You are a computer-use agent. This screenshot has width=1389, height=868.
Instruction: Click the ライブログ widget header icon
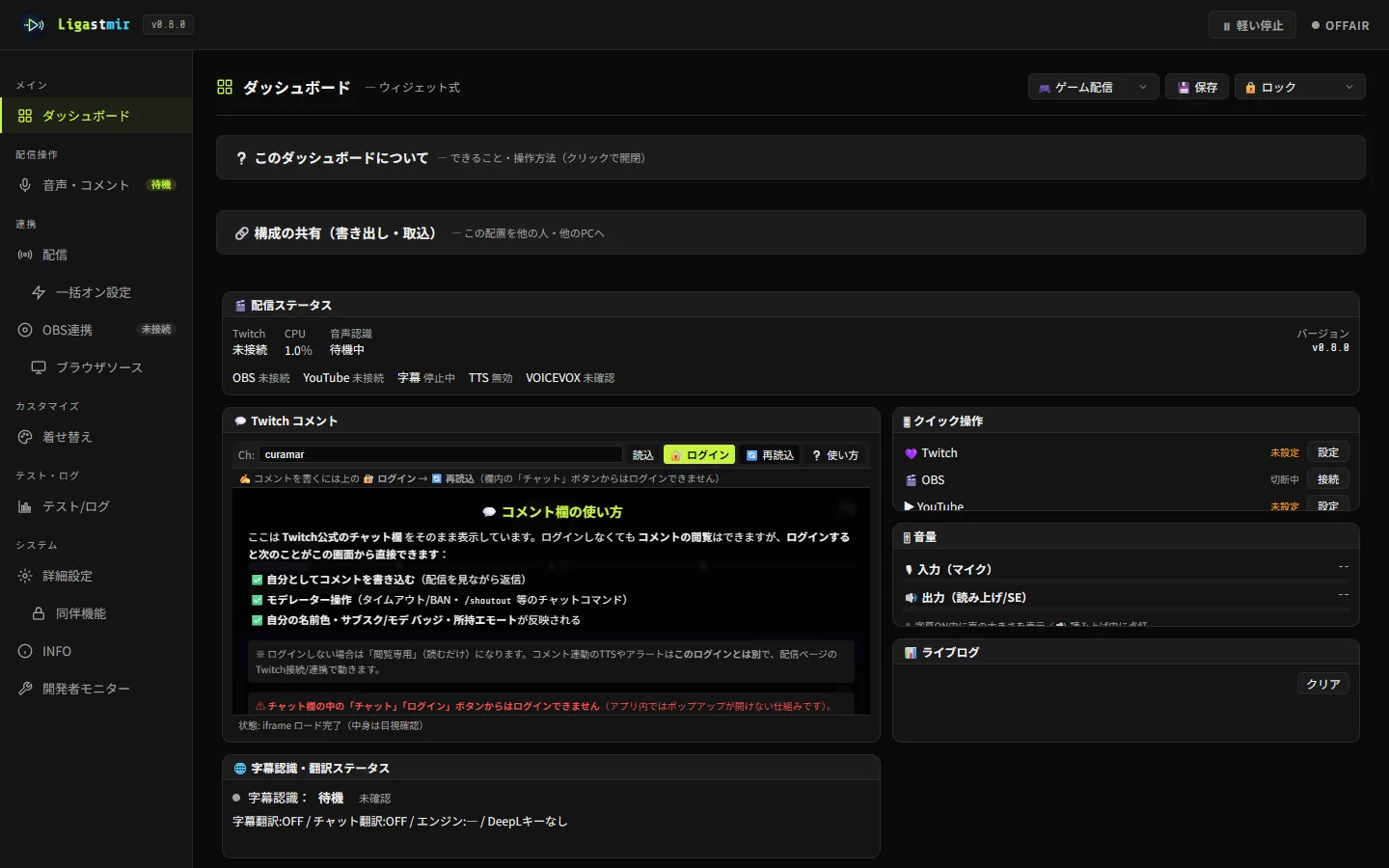click(911, 653)
